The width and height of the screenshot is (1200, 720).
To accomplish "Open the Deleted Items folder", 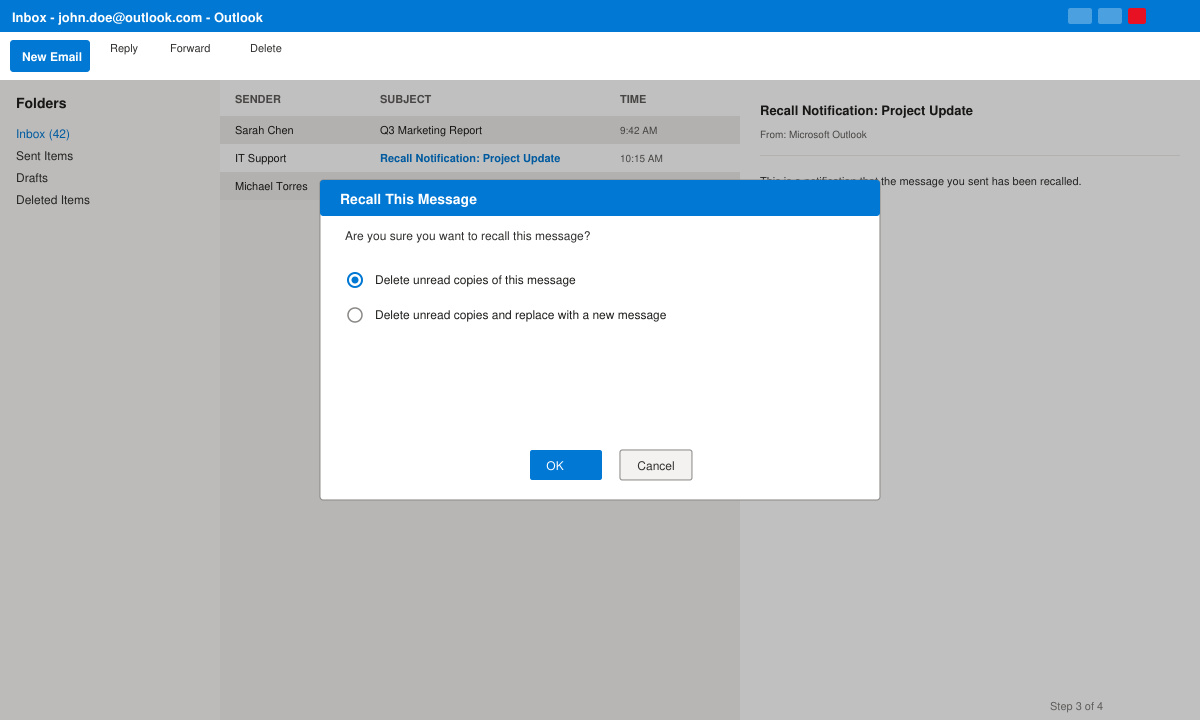I will point(53,200).
